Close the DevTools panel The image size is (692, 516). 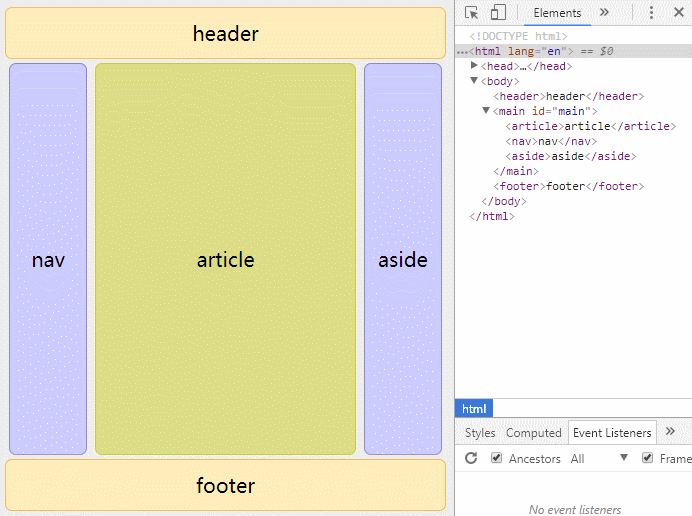click(678, 13)
